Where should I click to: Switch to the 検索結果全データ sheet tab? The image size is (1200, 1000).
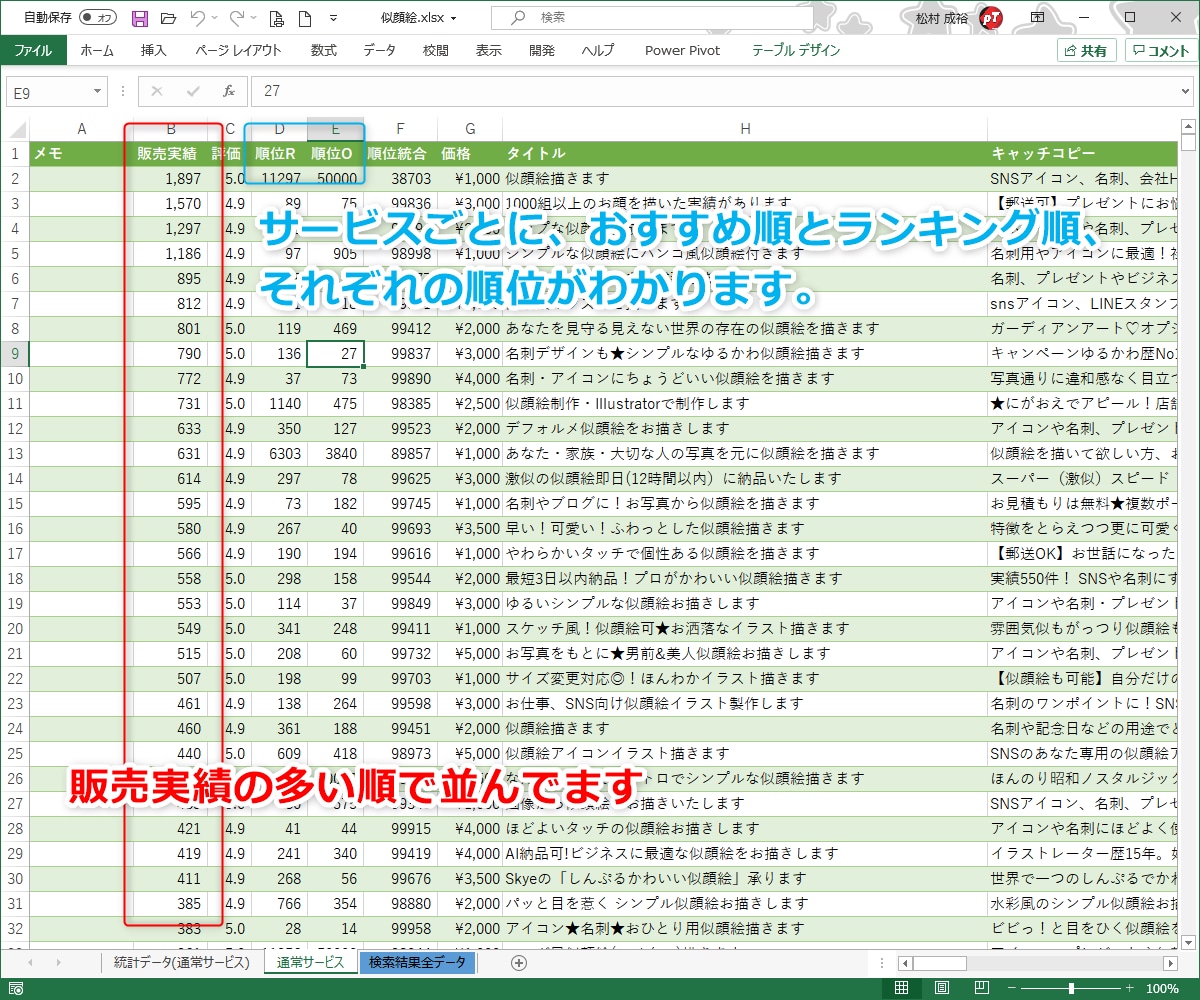click(x=417, y=962)
